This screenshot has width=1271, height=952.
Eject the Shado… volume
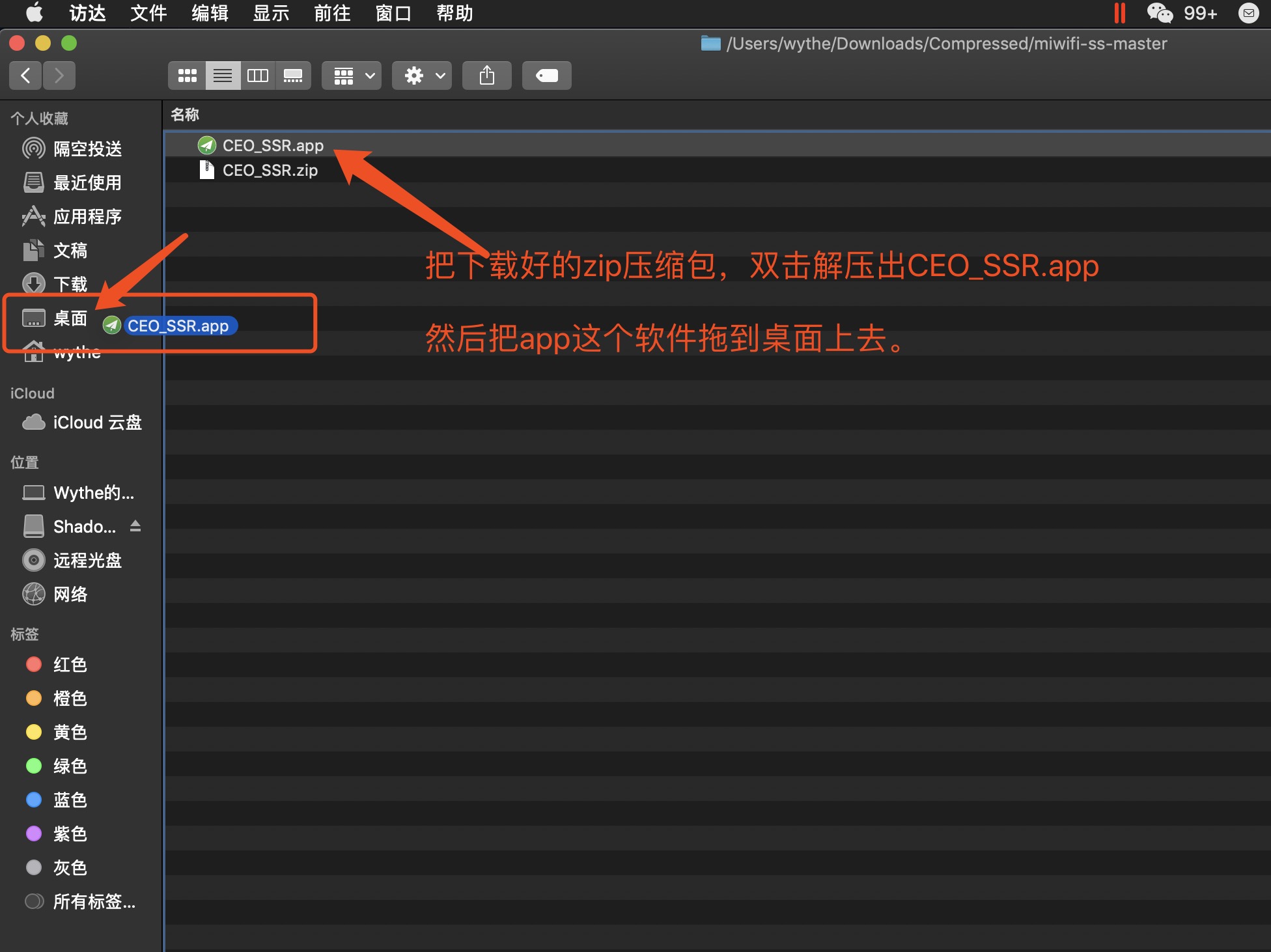click(135, 526)
